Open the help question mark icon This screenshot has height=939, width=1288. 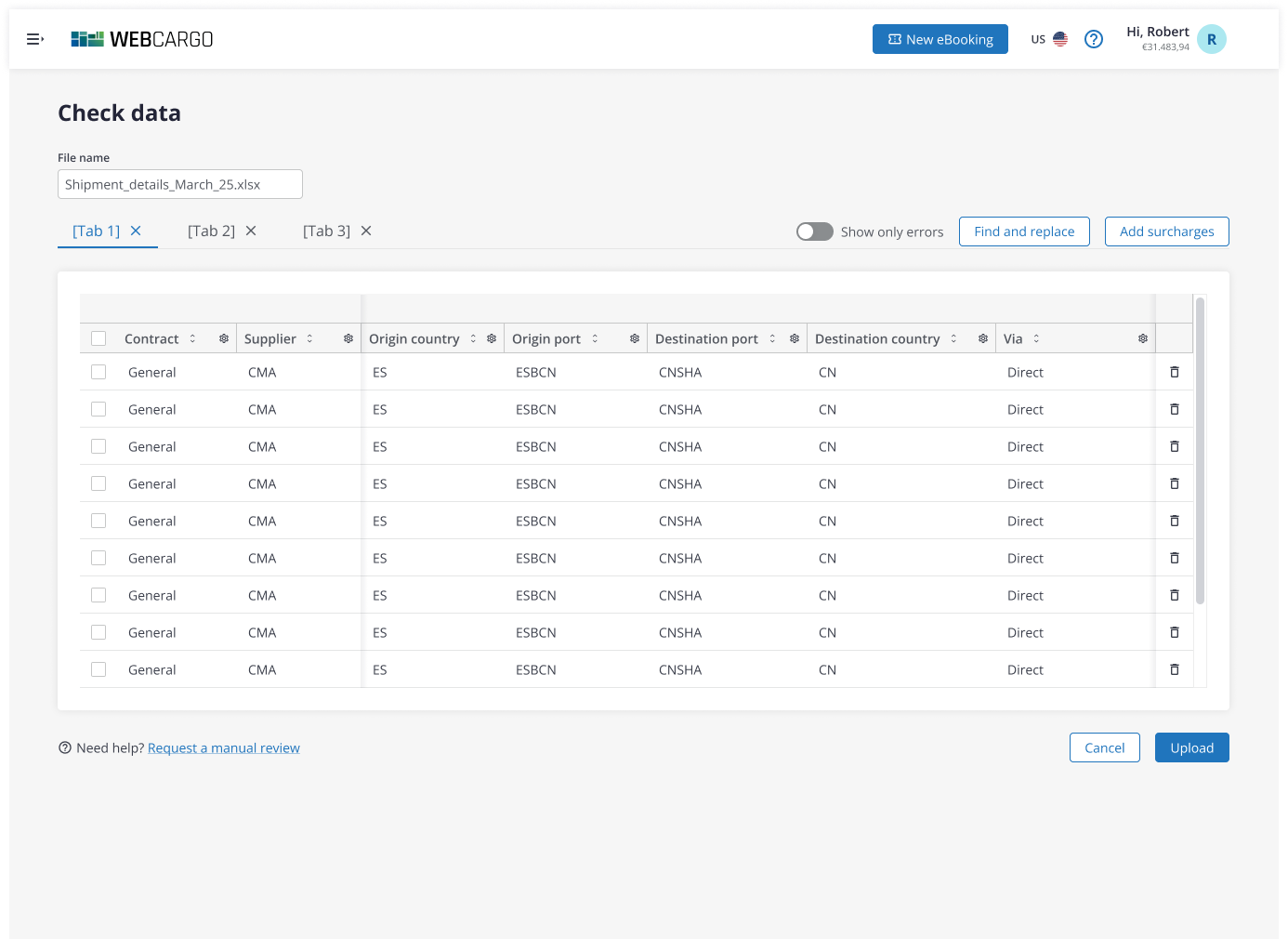(1094, 39)
